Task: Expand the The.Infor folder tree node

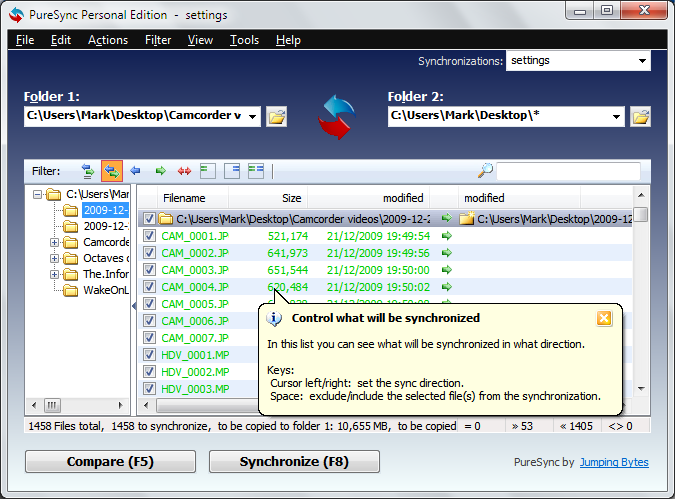Action: [54, 274]
